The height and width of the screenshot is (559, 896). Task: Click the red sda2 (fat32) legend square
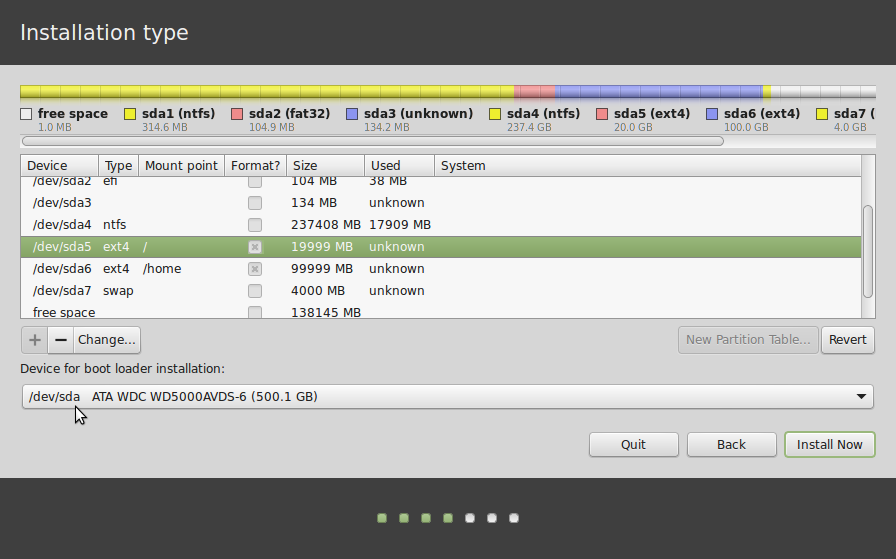coord(237,114)
